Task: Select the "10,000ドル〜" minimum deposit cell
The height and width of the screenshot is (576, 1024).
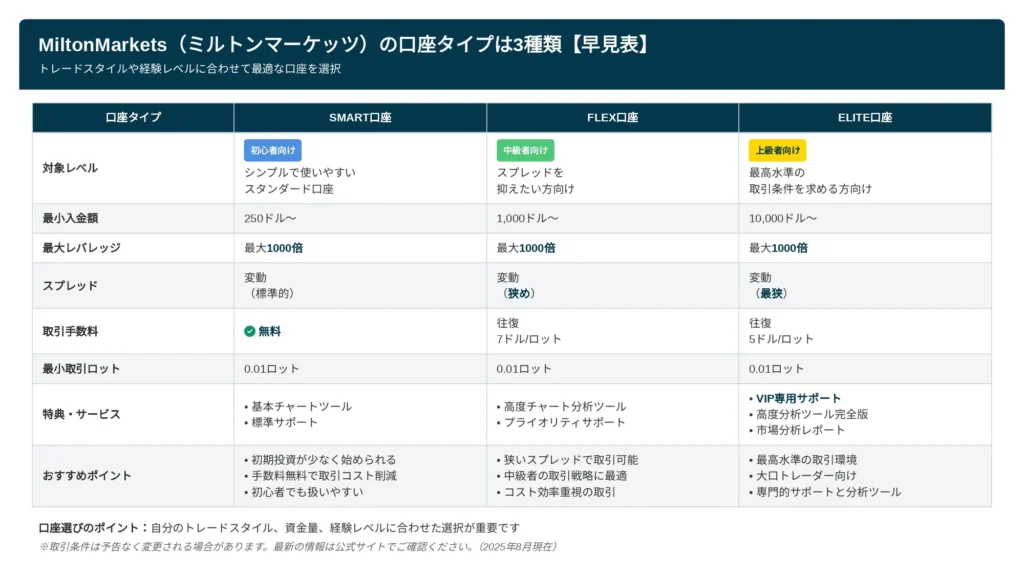Action: [x=865, y=218]
